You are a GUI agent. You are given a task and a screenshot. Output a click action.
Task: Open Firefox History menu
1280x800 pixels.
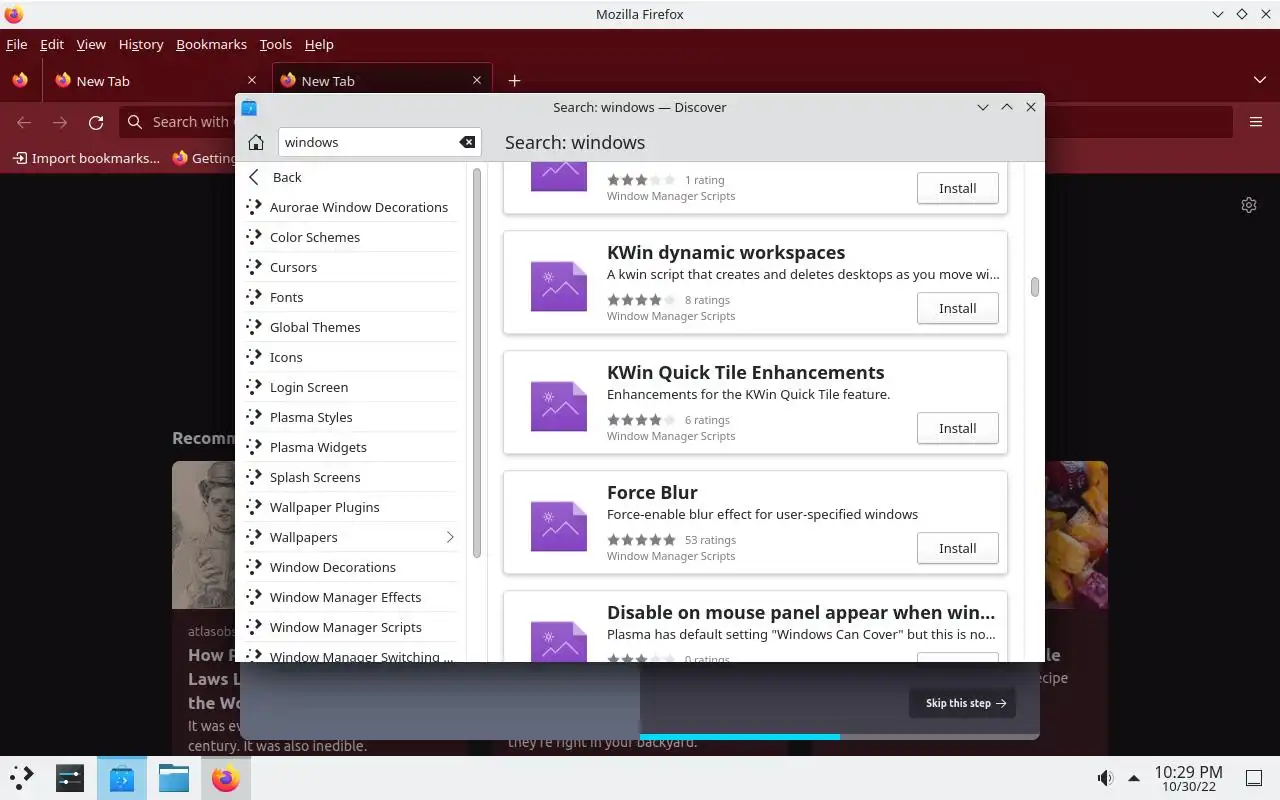click(x=141, y=44)
